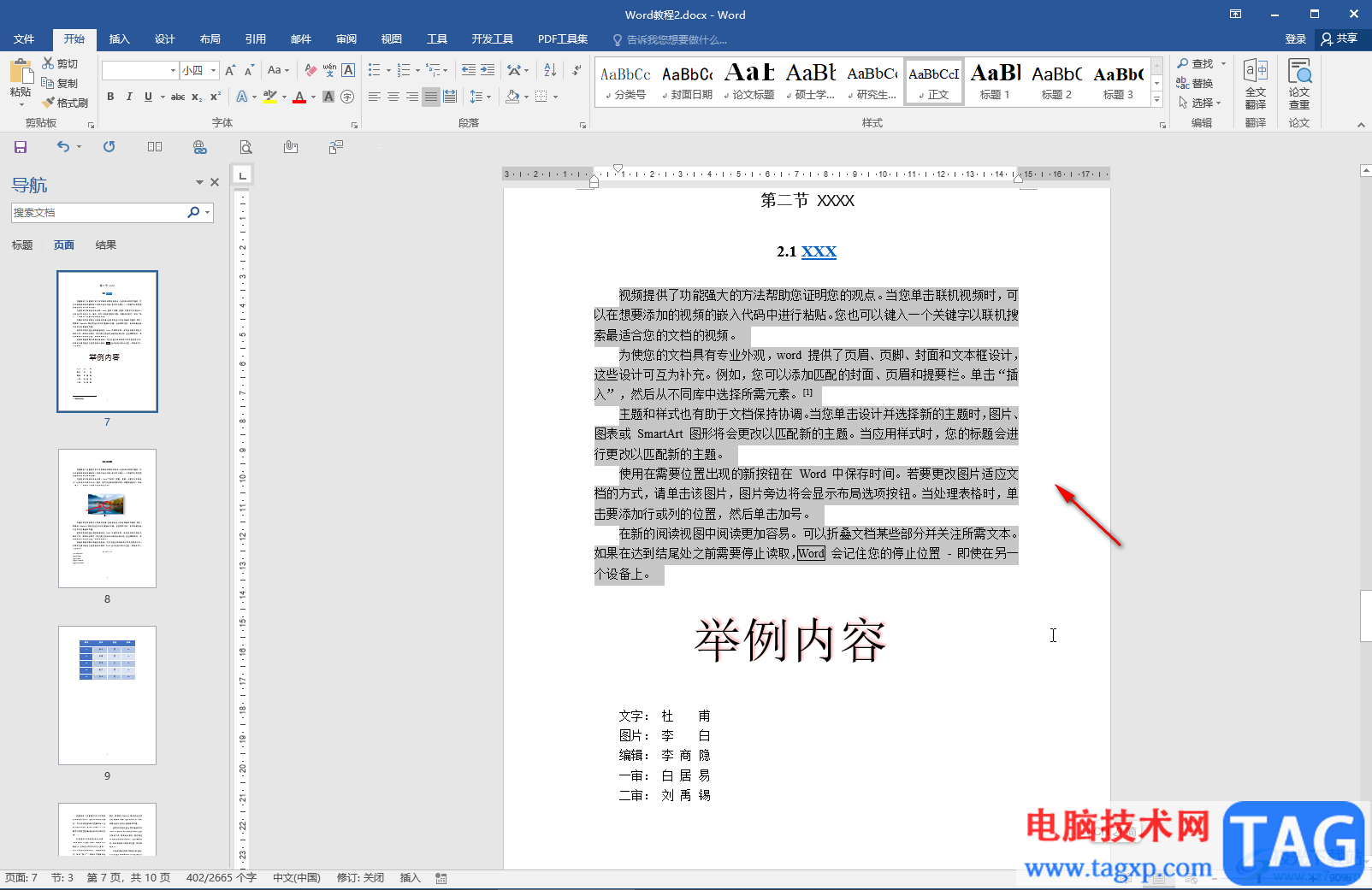1372x890 pixels.
Task: Click the ruler tab selector L icon
Action: pyautogui.click(x=243, y=175)
